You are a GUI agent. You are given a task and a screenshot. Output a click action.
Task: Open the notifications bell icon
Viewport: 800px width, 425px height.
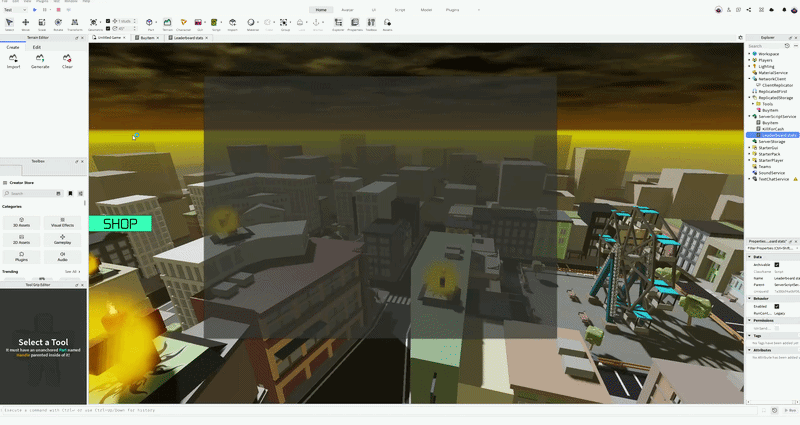tap(784, 10)
